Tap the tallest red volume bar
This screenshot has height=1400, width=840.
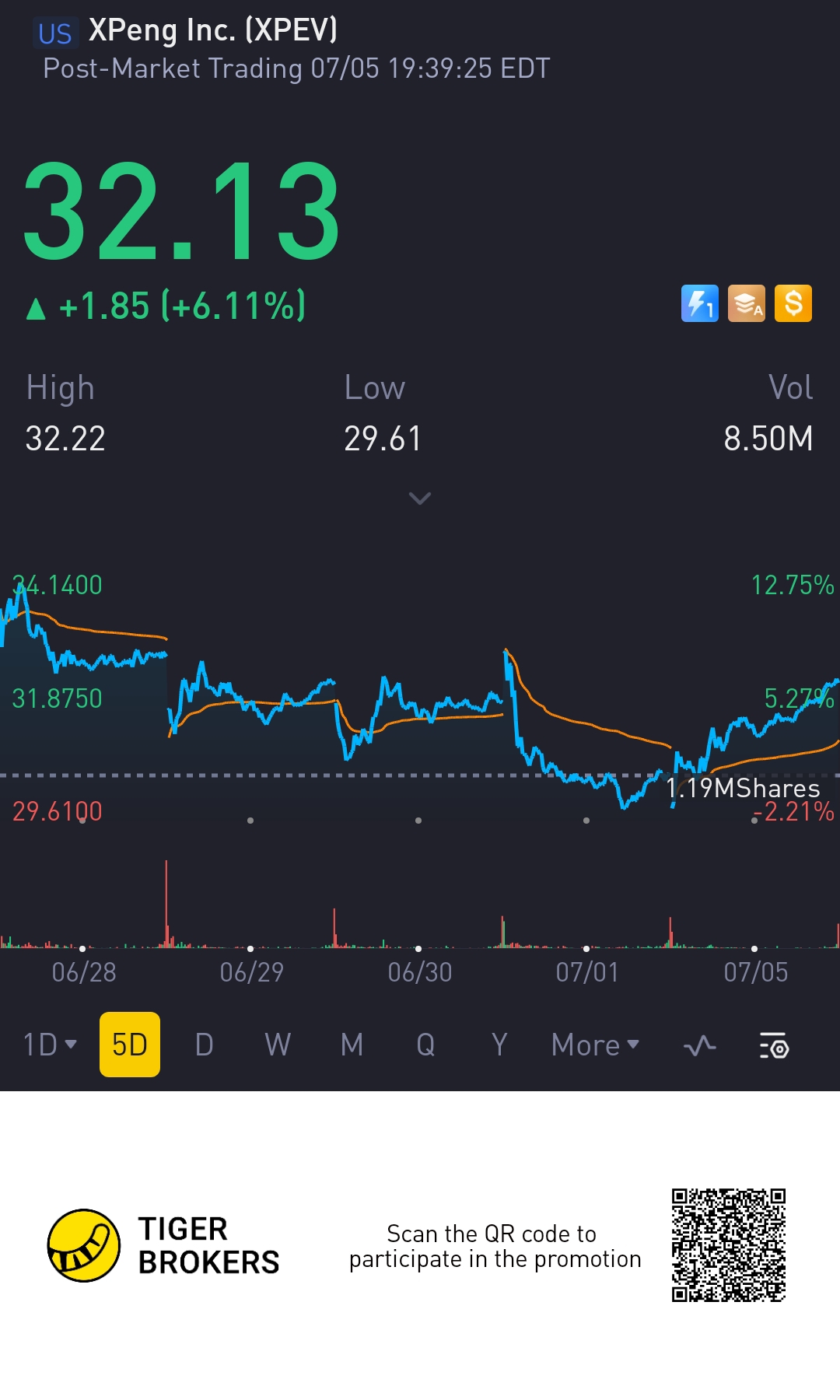(166, 904)
